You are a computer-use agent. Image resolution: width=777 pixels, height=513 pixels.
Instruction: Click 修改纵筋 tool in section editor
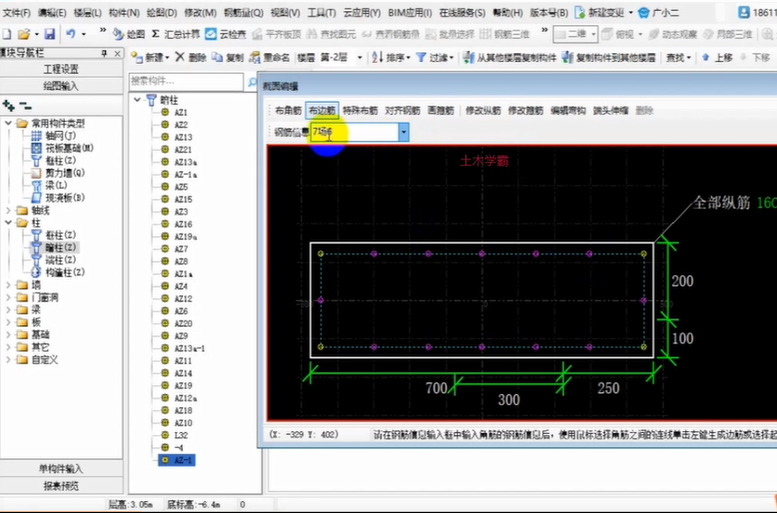coord(483,111)
